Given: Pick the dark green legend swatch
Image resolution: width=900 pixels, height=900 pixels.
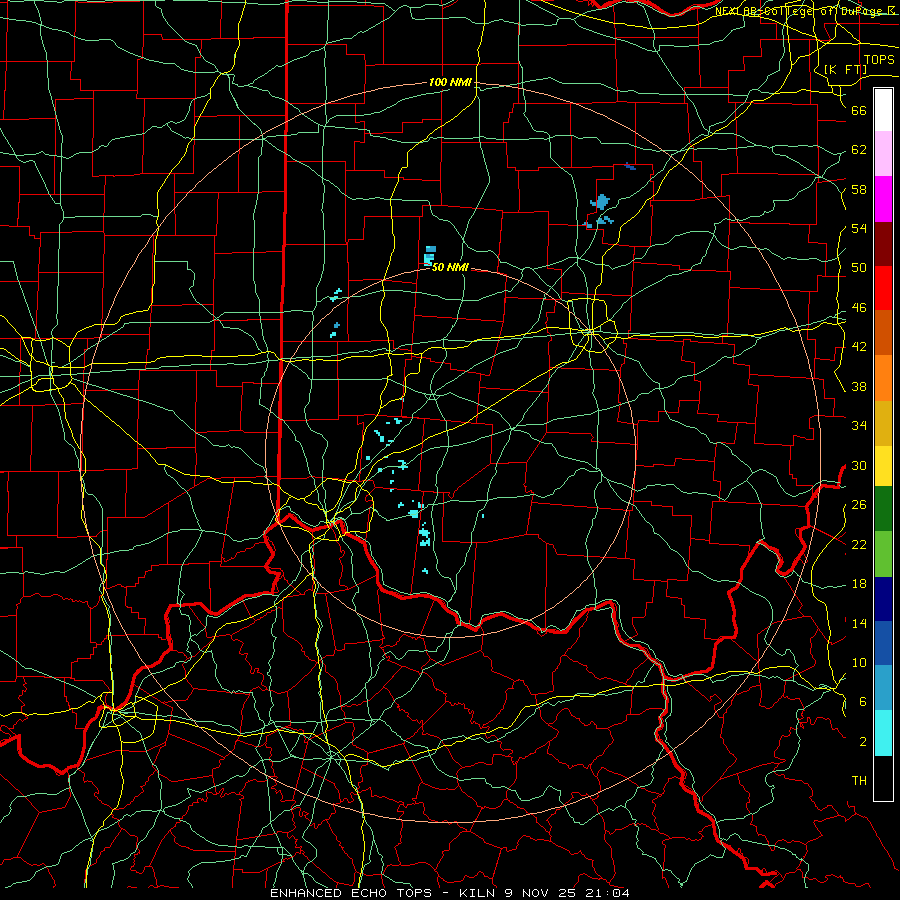Looking at the screenshot, I should tap(883, 509).
